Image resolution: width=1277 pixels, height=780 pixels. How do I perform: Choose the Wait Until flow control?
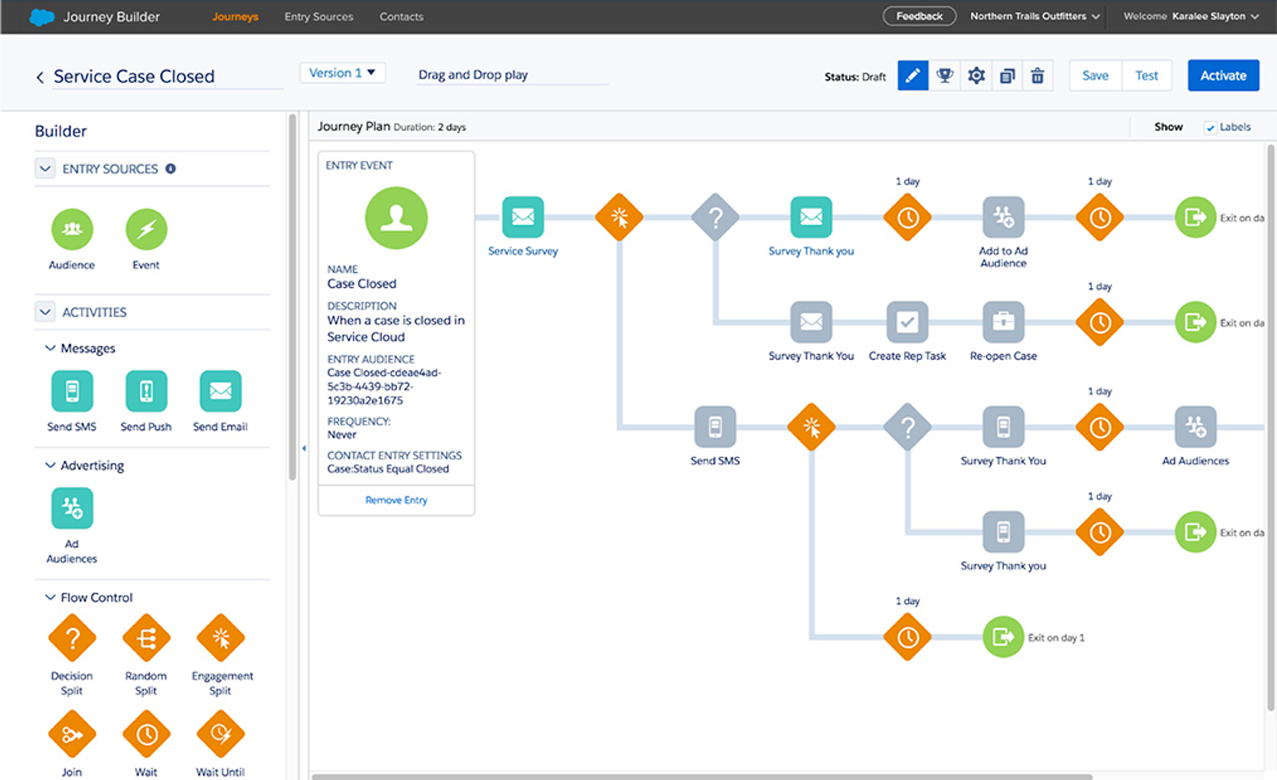[220, 734]
